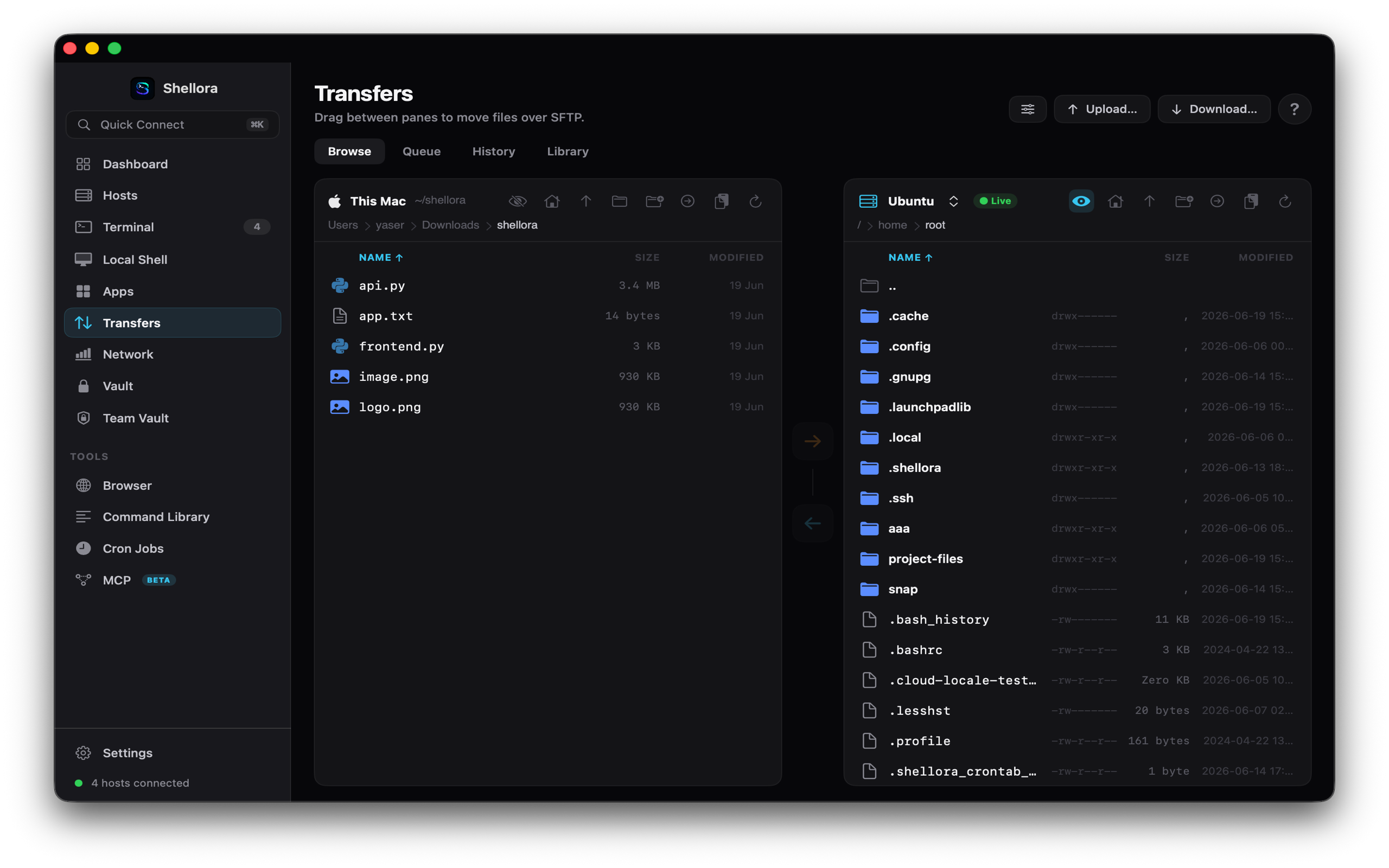Sort Ubuntu pane by Name
1389x868 pixels.
click(910, 258)
